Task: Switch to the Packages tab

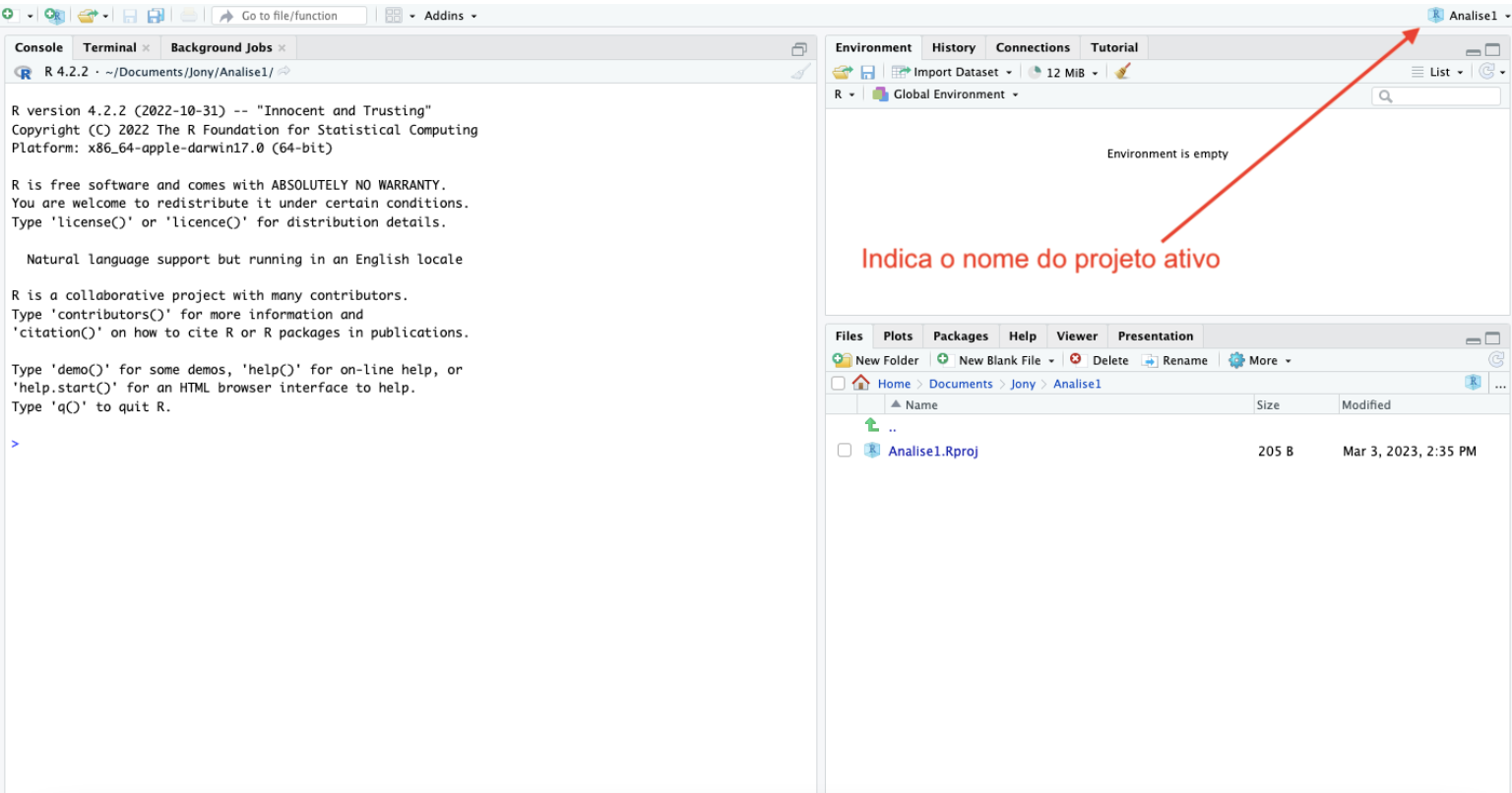Action: point(960,335)
